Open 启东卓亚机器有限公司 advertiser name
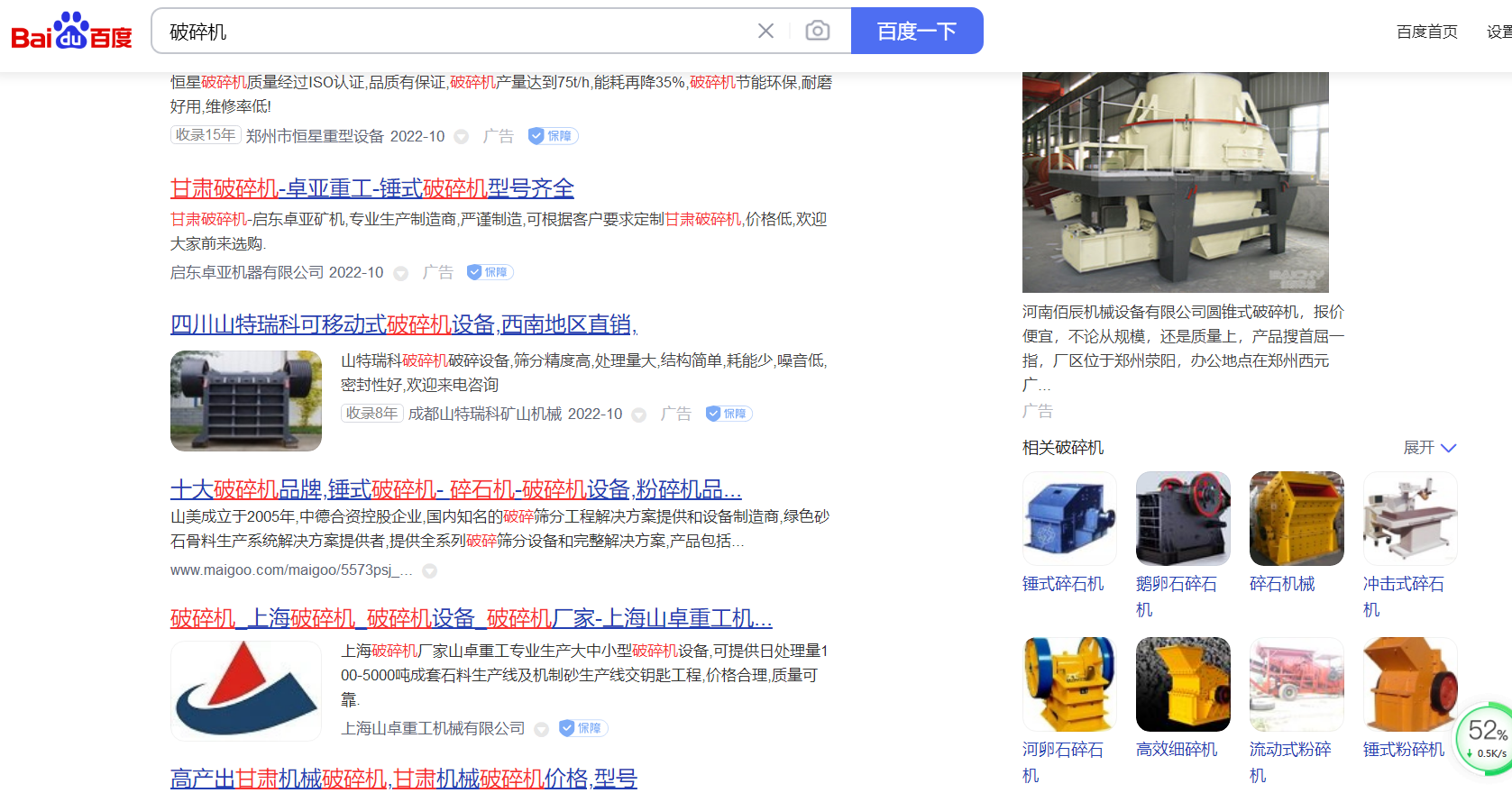The width and height of the screenshot is (1512, 802). pyautogui.click(x=247, y=272)
